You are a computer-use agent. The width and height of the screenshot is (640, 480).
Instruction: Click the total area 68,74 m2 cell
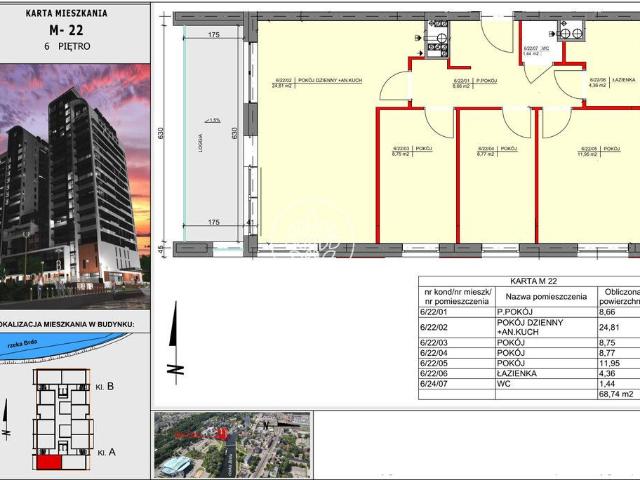pyautogui.click(x=616, y=394)
